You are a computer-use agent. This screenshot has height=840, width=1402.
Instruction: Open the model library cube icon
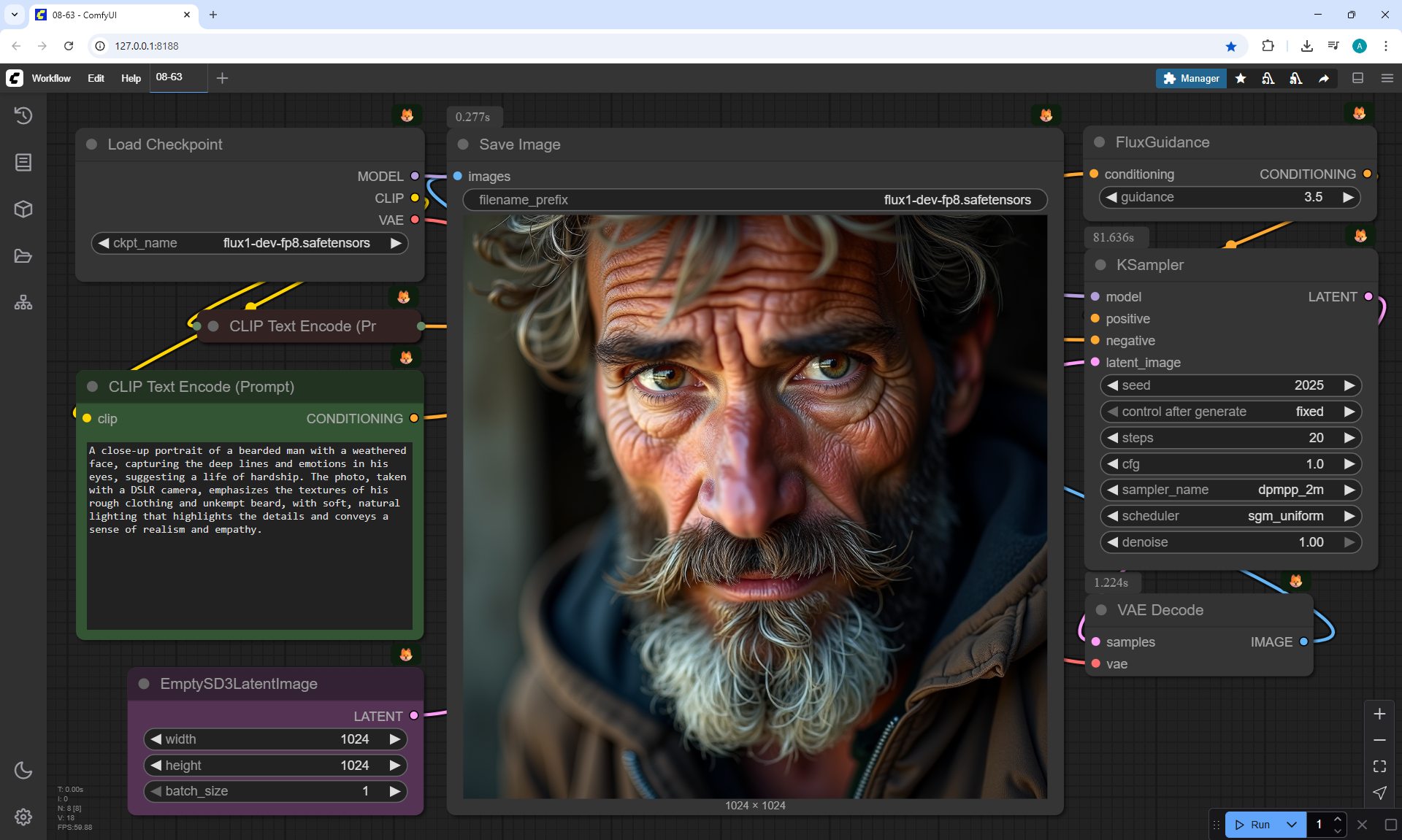[23, 209]
